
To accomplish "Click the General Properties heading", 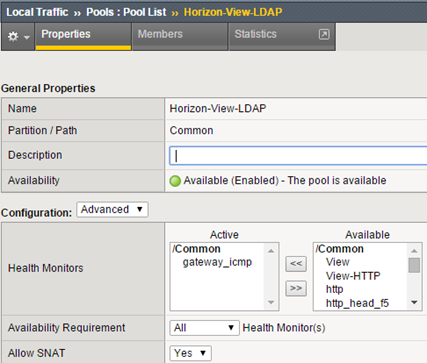I will click(48, 88).
